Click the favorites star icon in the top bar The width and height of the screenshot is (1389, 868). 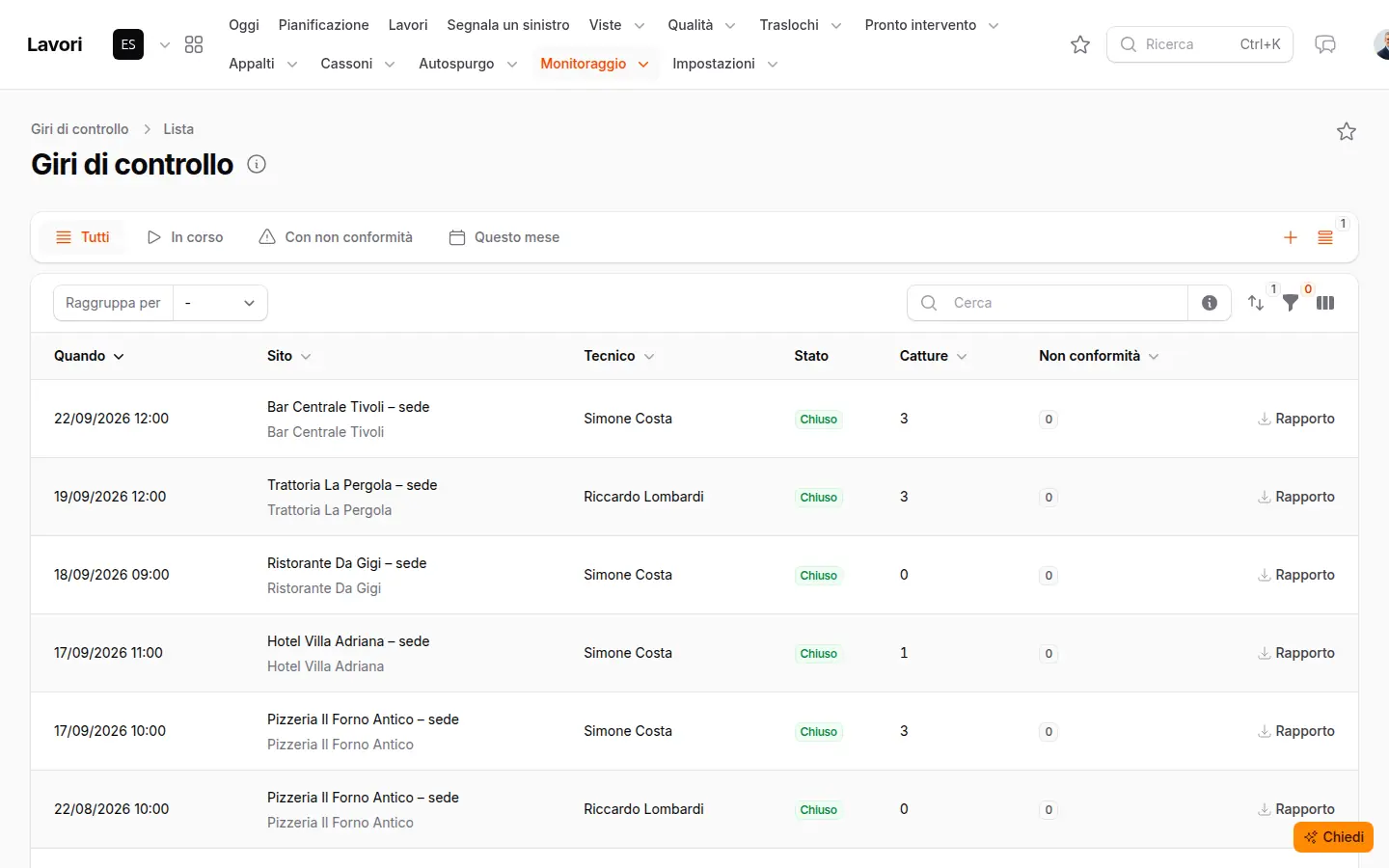1080,44
